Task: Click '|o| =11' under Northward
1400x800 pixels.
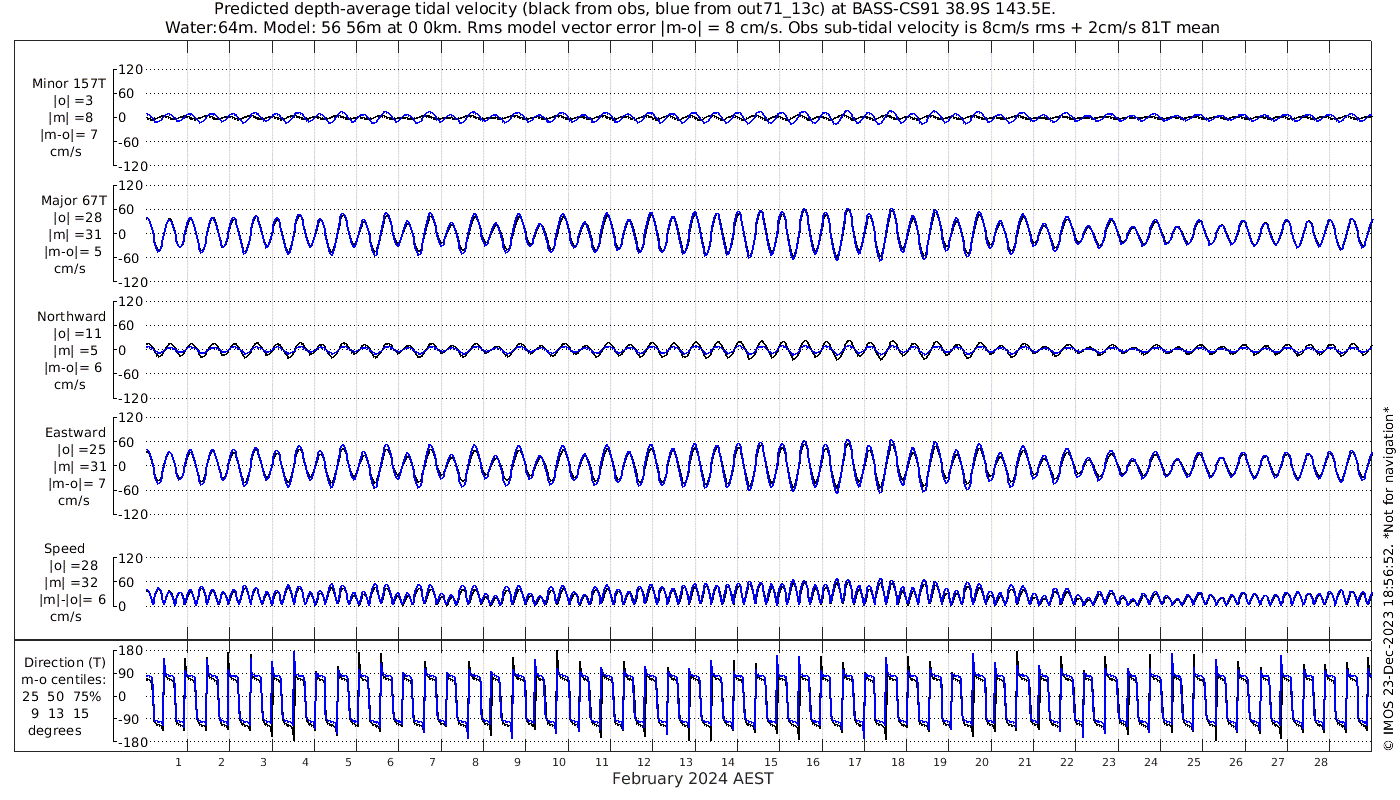Action: 78,333
